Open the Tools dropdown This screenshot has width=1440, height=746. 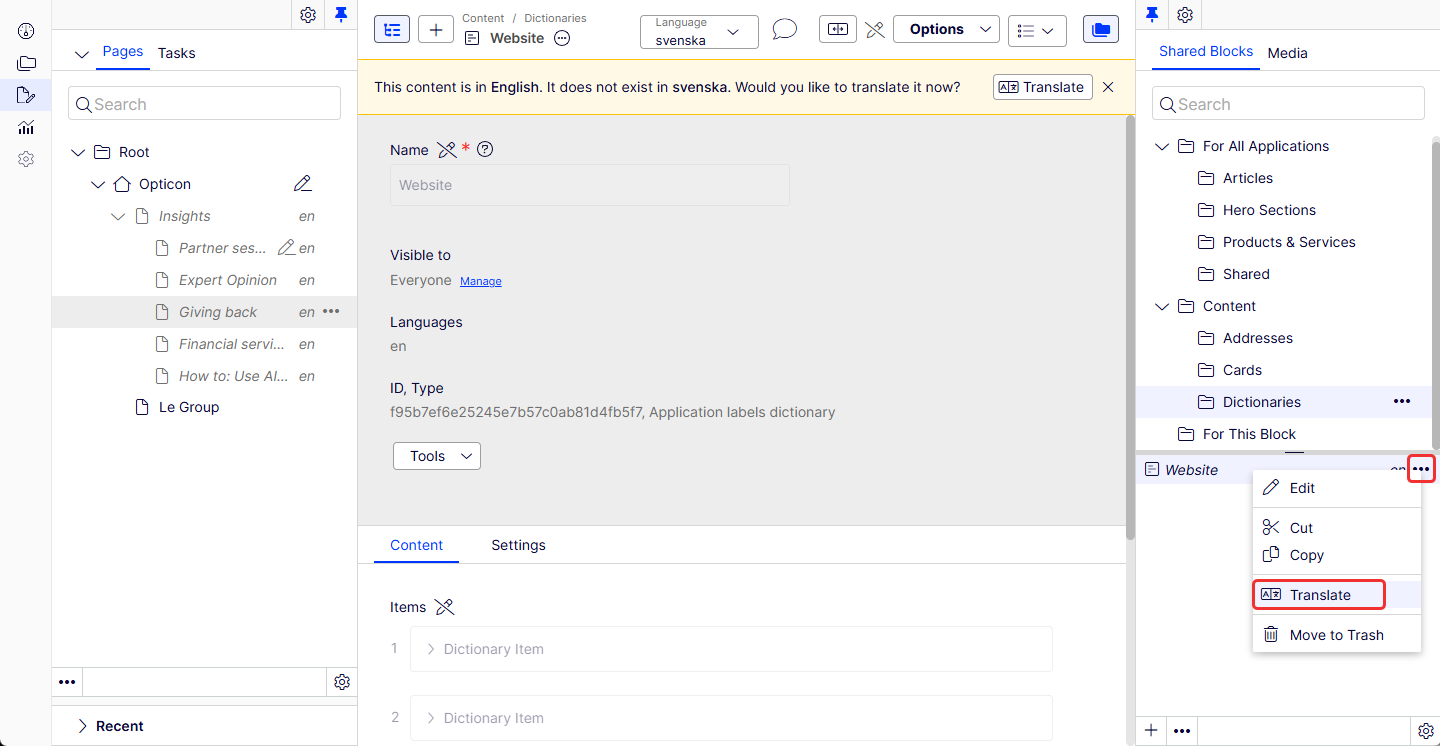tap(437, 456)
